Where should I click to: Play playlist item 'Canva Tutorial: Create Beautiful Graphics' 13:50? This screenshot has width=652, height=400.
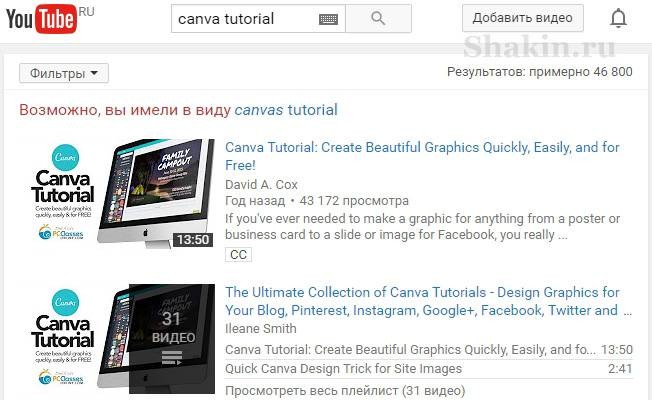click(x=429, y=350)
